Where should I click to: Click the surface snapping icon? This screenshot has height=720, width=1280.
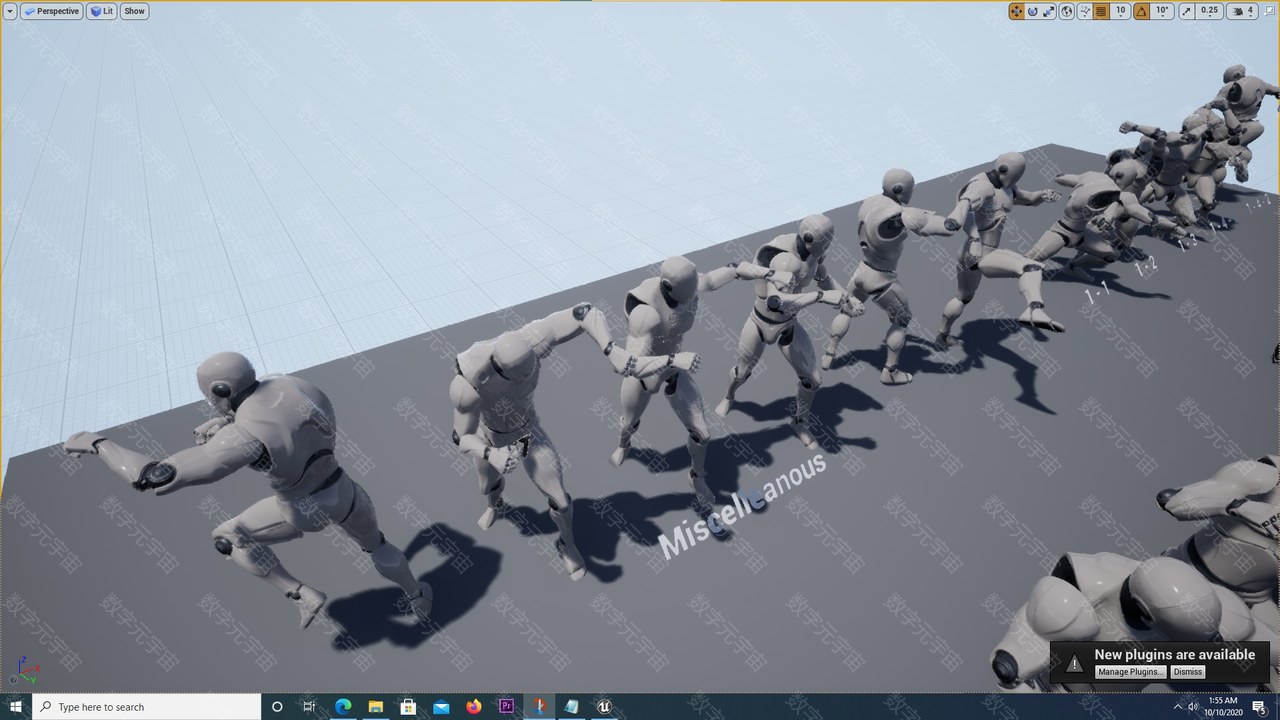click(1084, 11)
